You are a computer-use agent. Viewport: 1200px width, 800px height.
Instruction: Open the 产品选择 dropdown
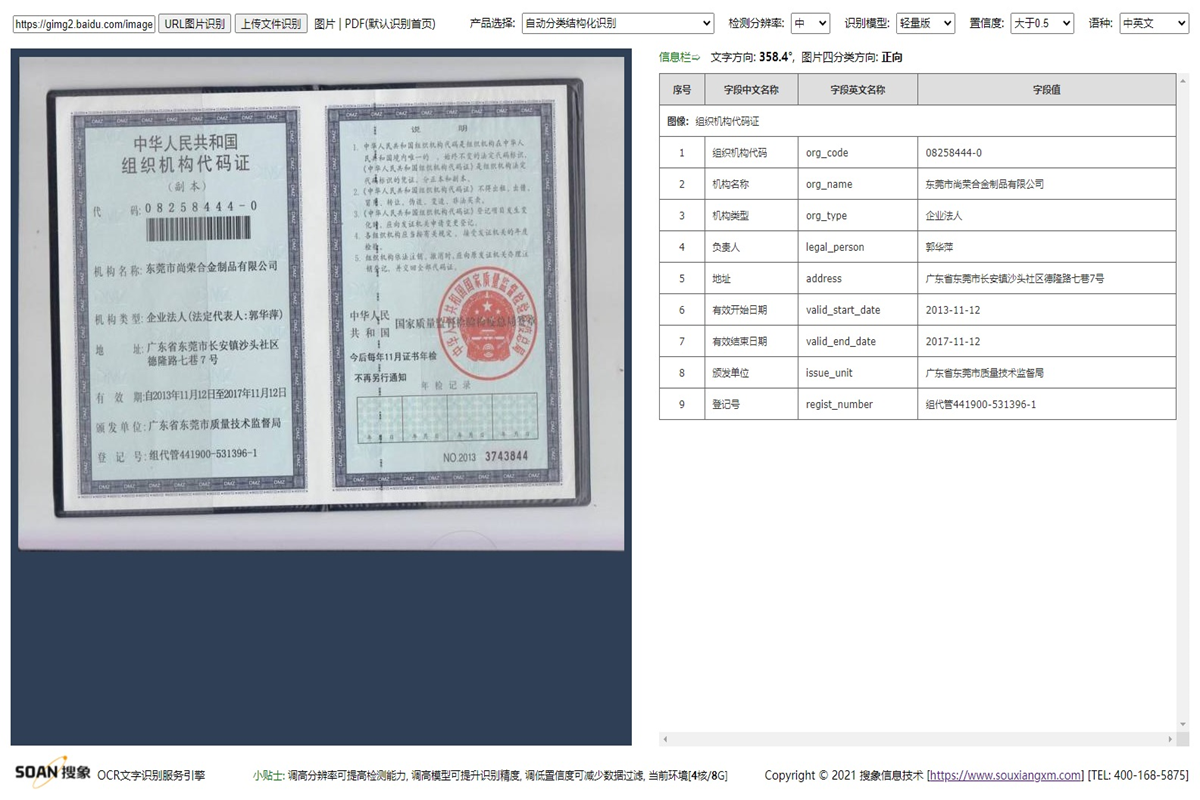615,23
